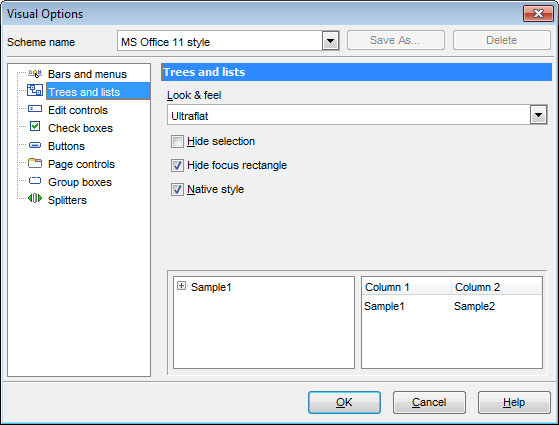Click the green Check boxes icon
Screen dimensions: 559x425
pos(35,126)
